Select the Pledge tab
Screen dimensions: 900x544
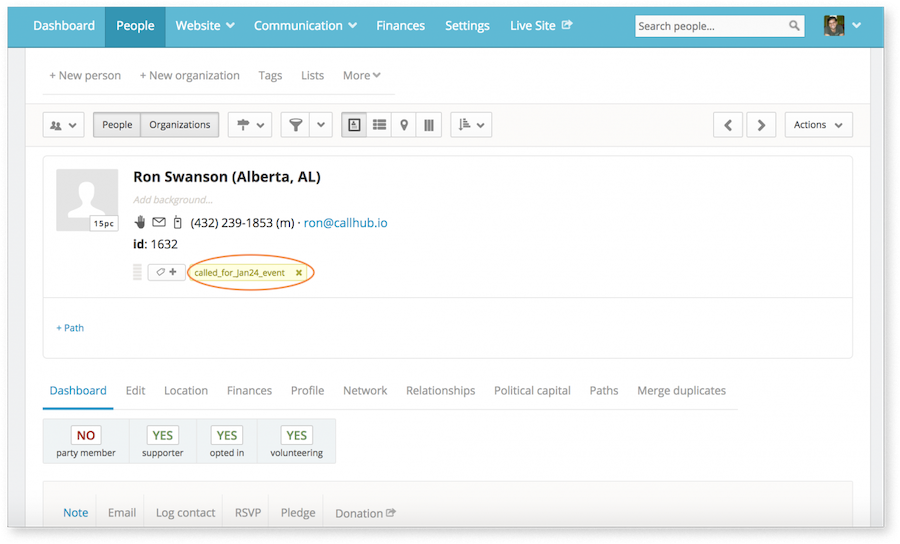[x=298, y=512]
